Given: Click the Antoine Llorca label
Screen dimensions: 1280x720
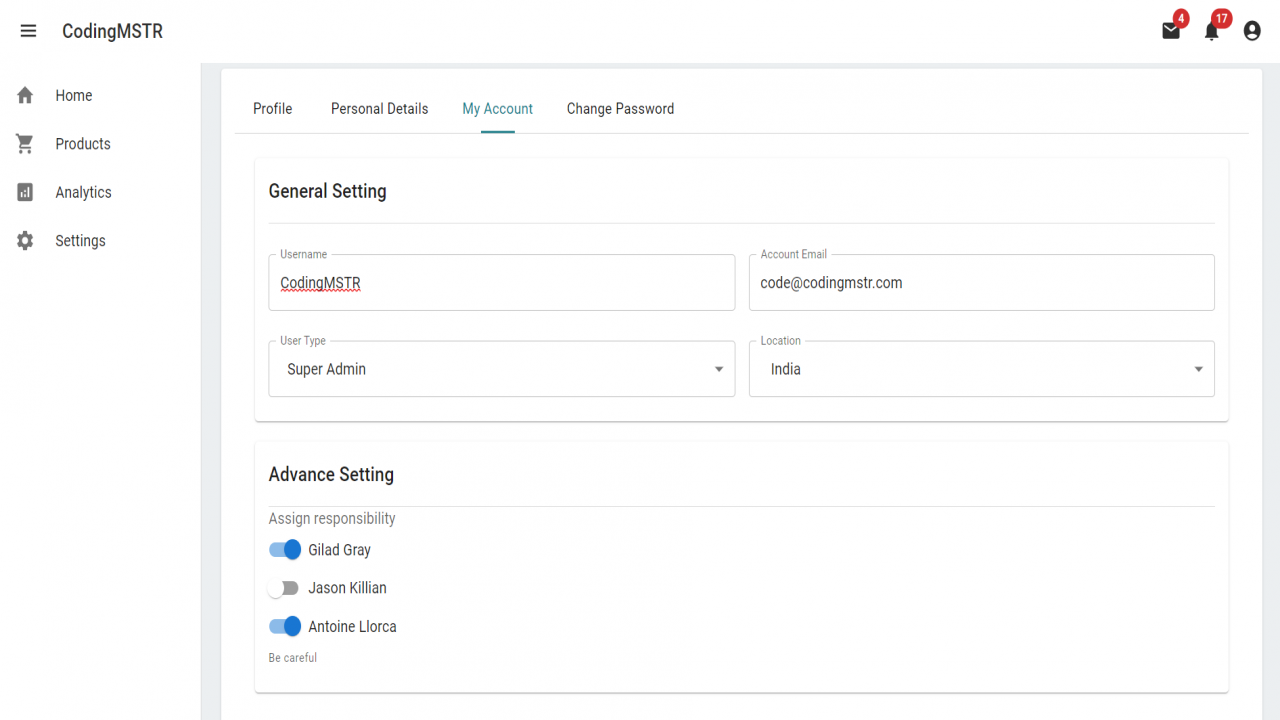Looking at the screenshot, I should coord(352,626).
